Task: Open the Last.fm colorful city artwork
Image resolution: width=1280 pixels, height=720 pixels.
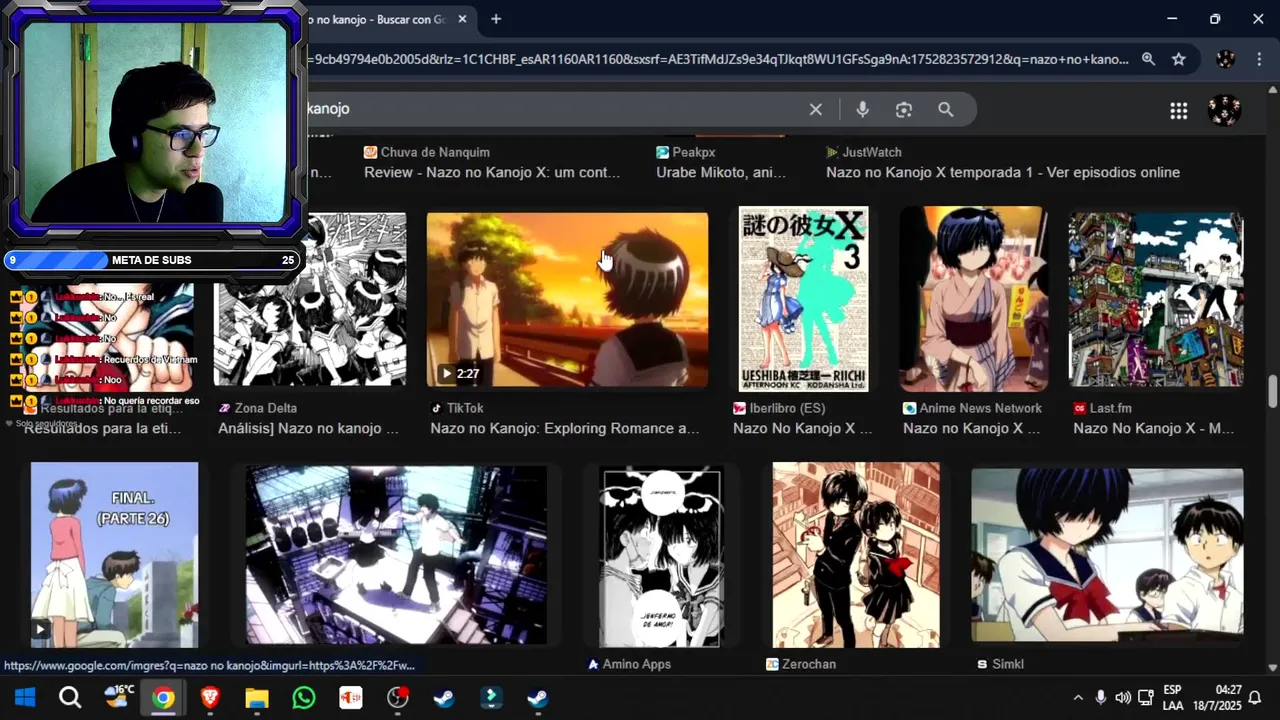Action: click(1156, 299)
